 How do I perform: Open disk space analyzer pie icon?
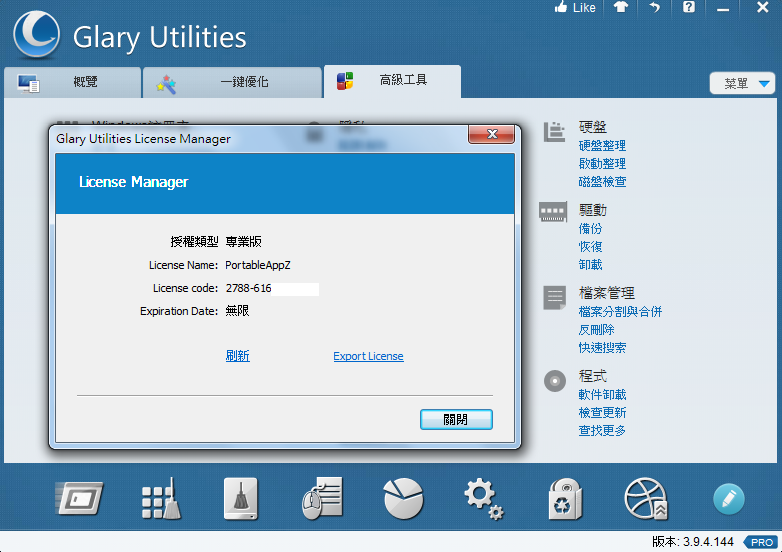pos(403,499)
